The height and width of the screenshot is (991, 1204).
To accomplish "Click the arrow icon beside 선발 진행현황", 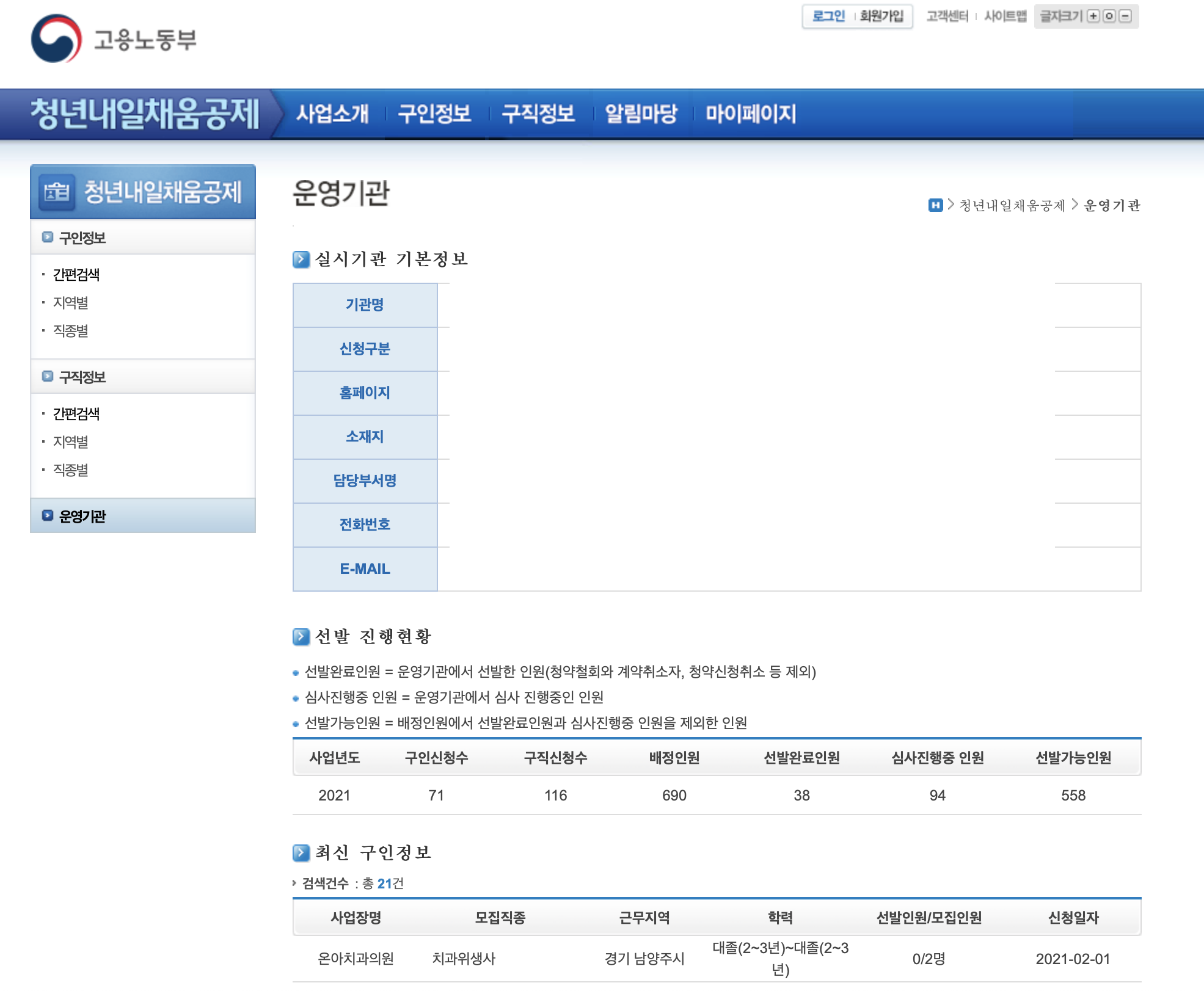I will pos(301,637).
